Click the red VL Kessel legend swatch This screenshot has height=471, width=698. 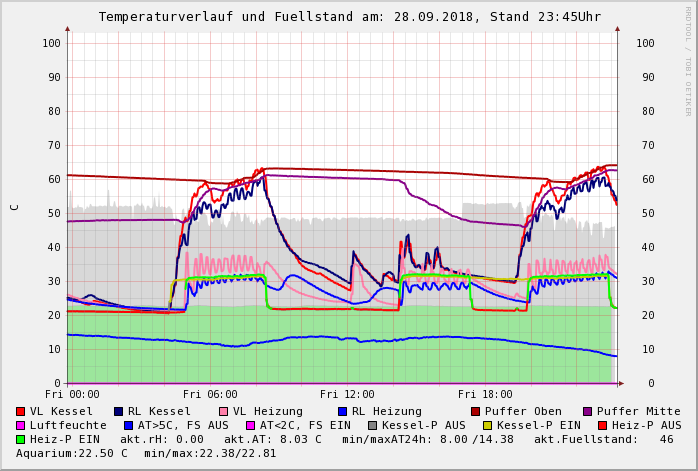21,411
